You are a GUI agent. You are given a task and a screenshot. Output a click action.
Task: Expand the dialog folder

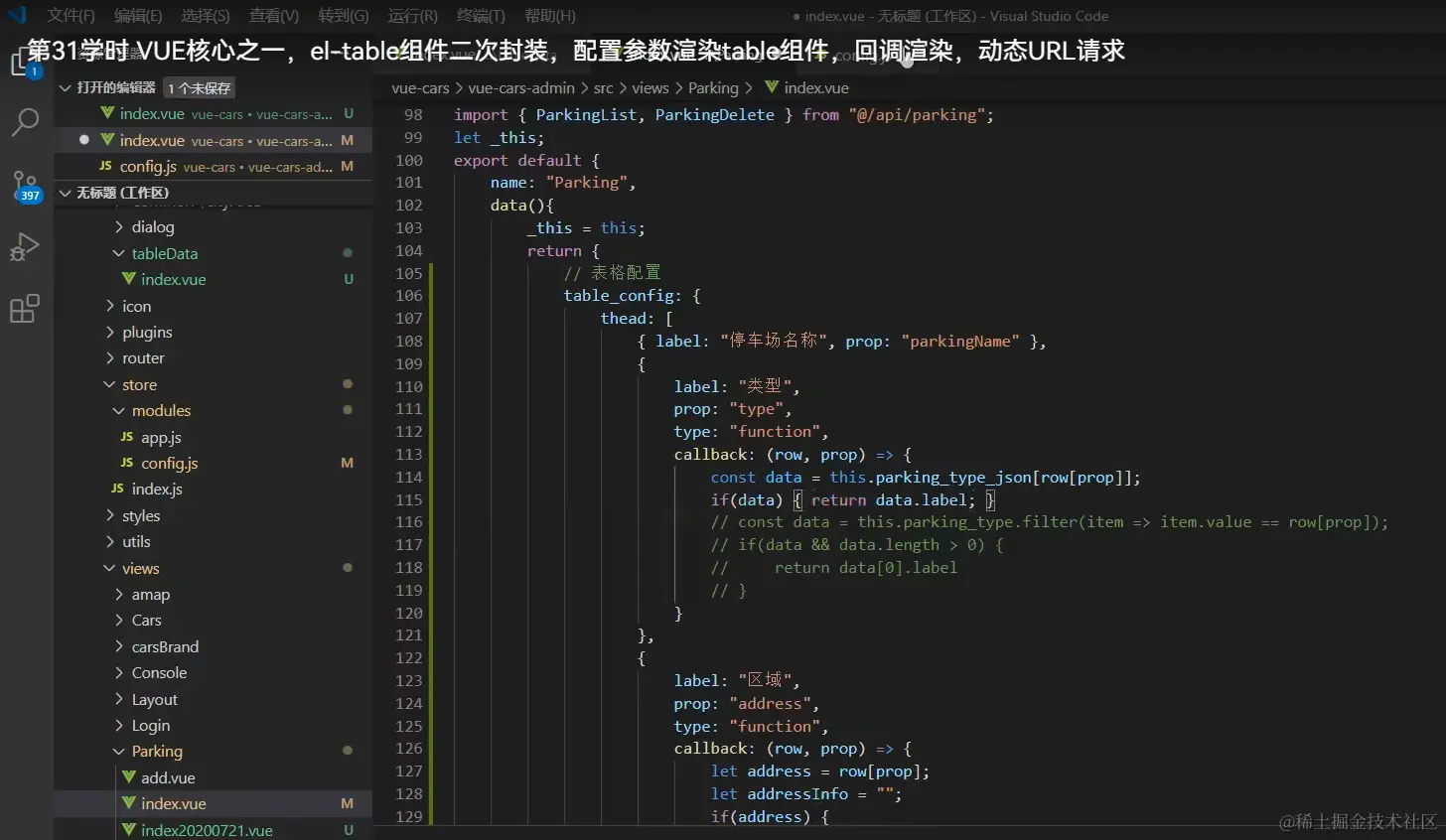(119, 227)
